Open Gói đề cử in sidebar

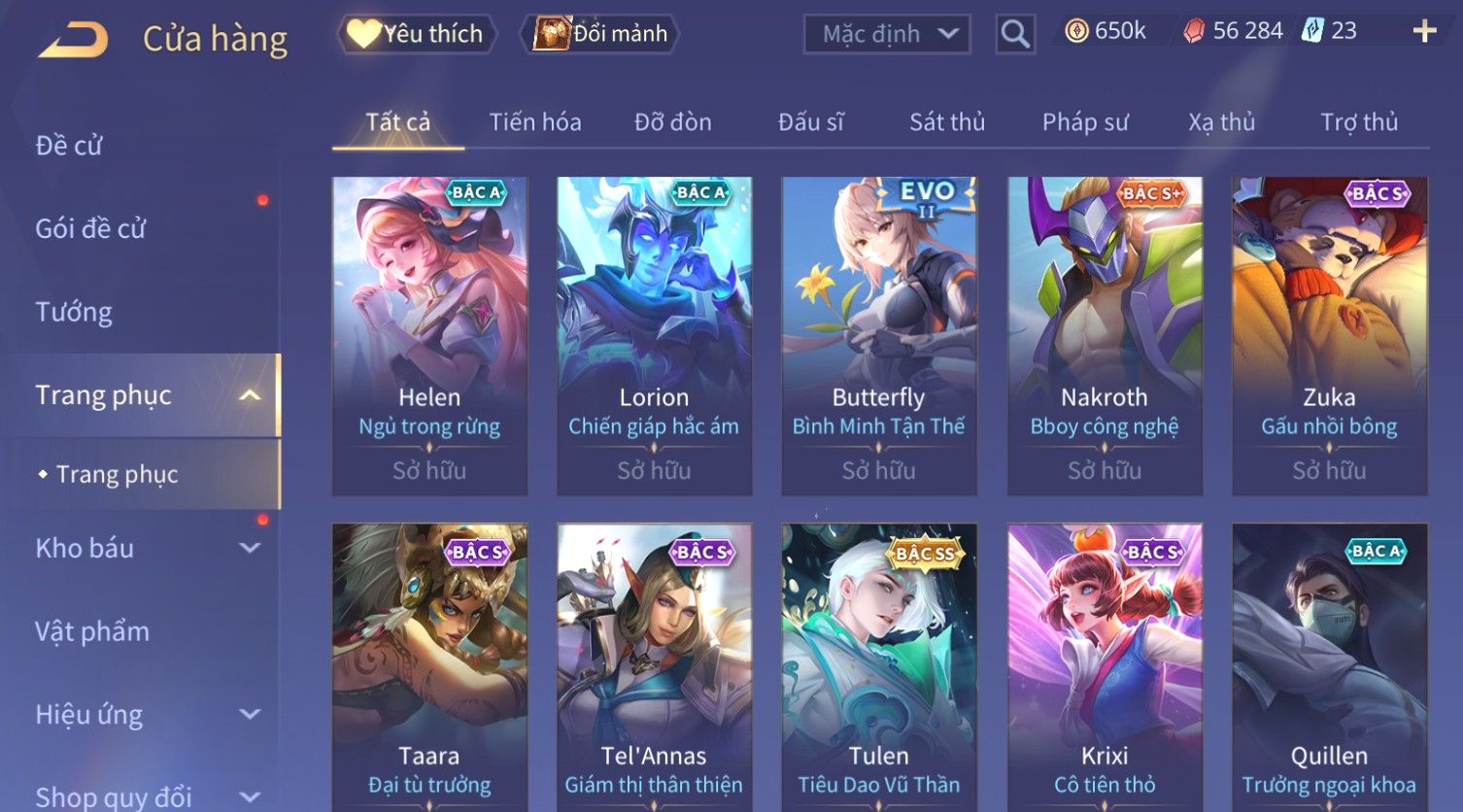click(x=90, y=229)
